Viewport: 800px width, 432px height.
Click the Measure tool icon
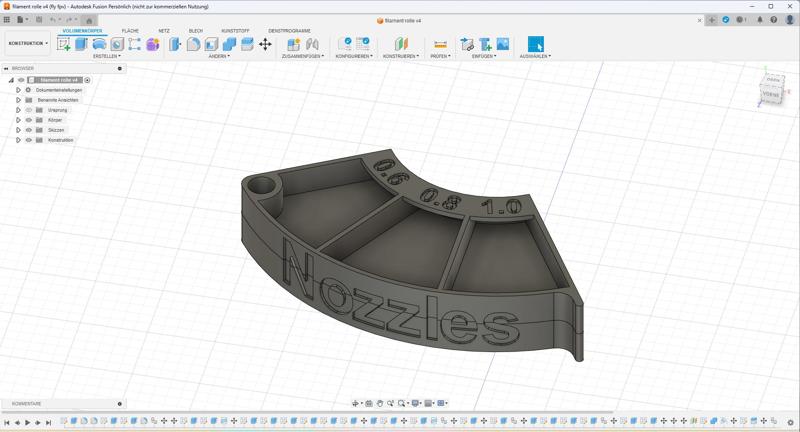pyautogui.click(x=440, y=44)
